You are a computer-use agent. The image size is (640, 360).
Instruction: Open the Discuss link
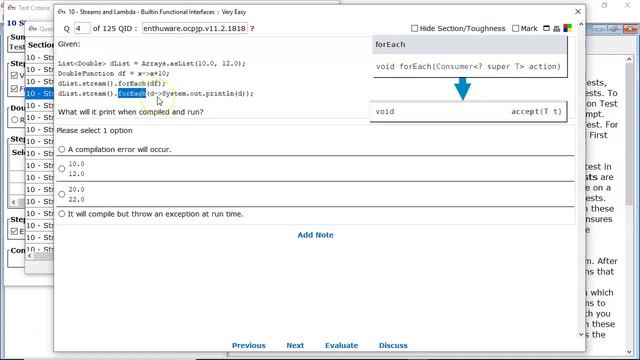[x=393, y=345]
